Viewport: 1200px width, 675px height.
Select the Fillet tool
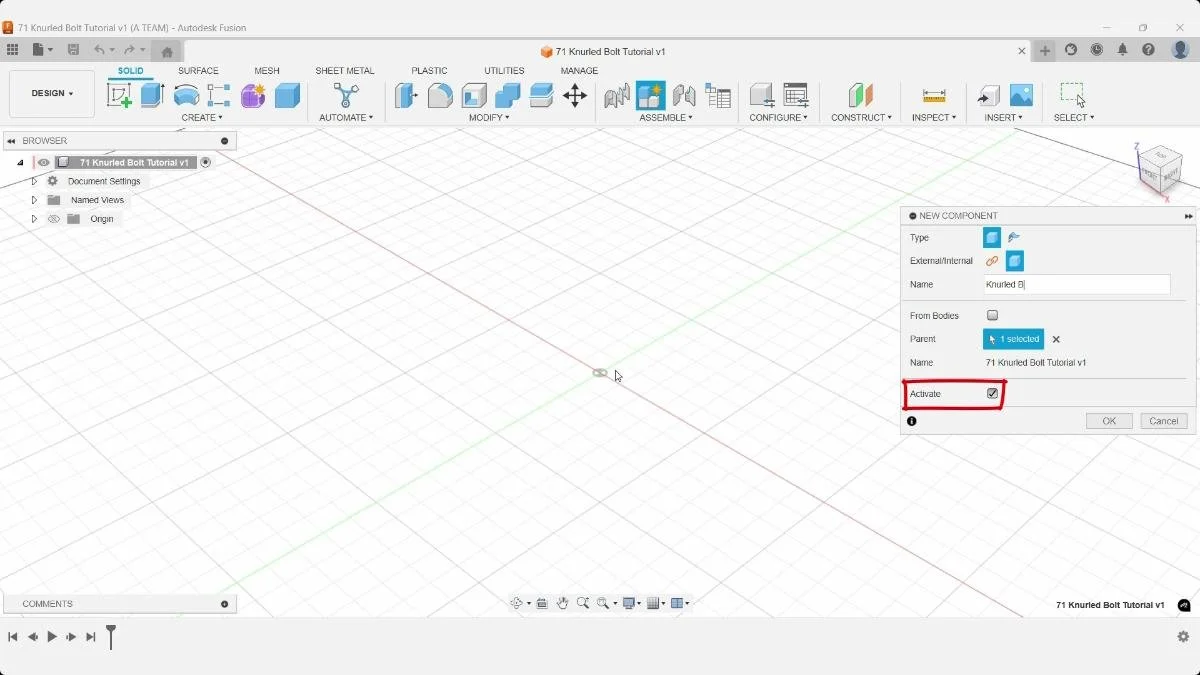440,95
